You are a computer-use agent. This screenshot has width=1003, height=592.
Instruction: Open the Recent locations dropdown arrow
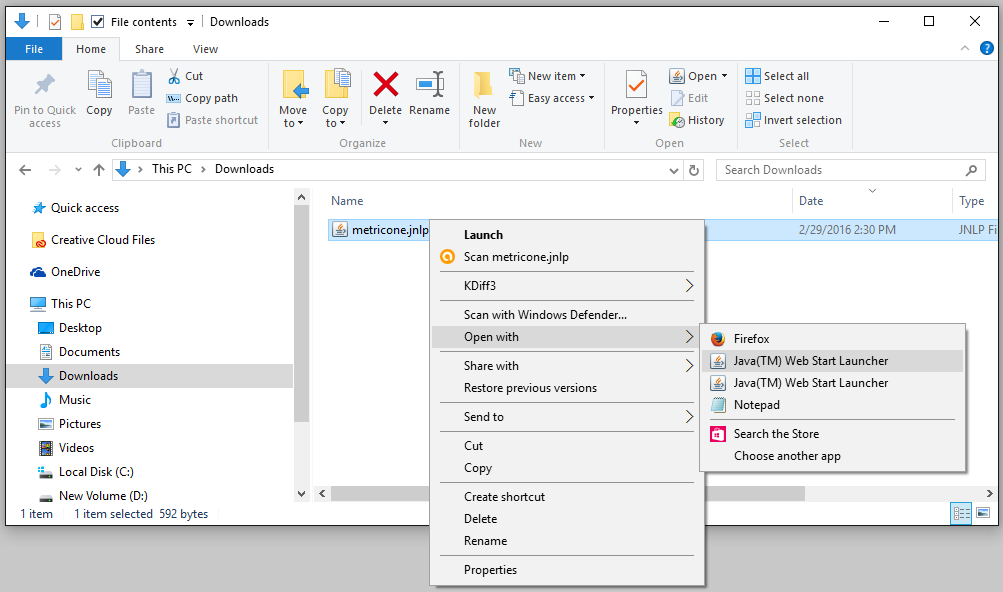78,170
